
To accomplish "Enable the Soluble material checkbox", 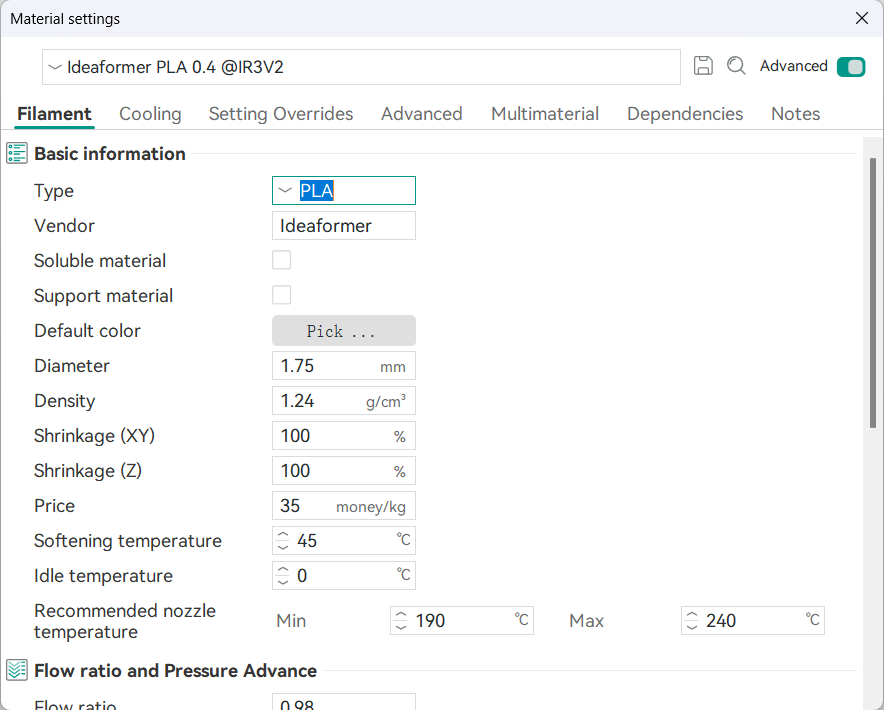I will click(281, 261).
